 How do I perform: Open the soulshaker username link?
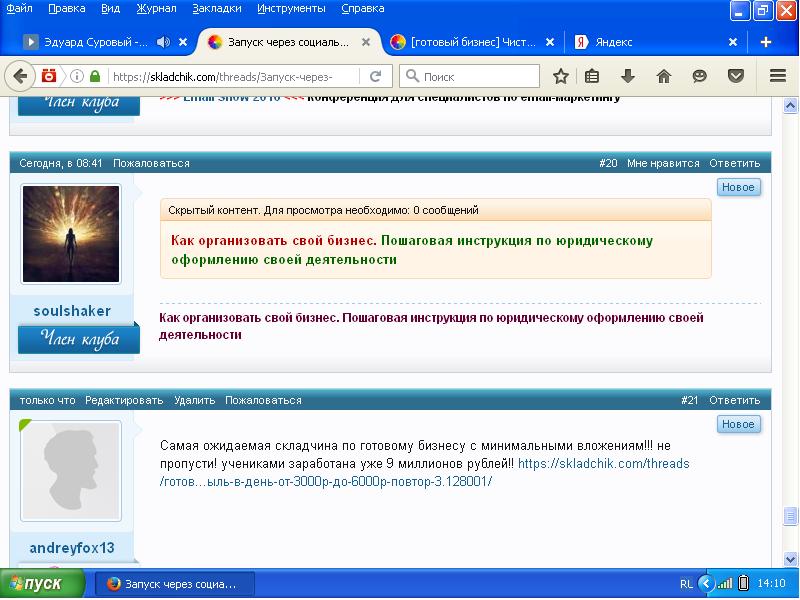(x=72, y=311)
